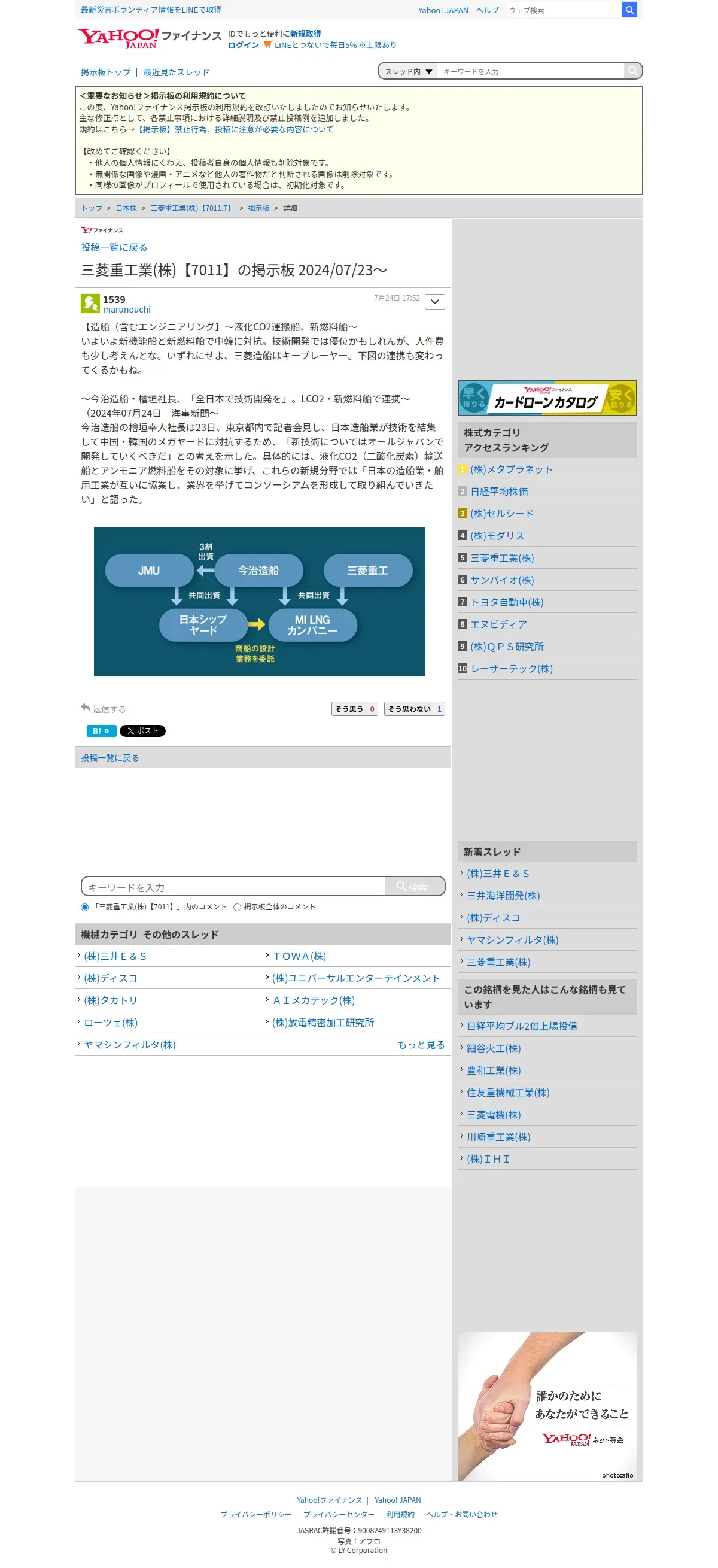The height and width of the screenshot is (1568, 718).
Task: Open ranking item (株)モダリス
Action: [497, 536]
